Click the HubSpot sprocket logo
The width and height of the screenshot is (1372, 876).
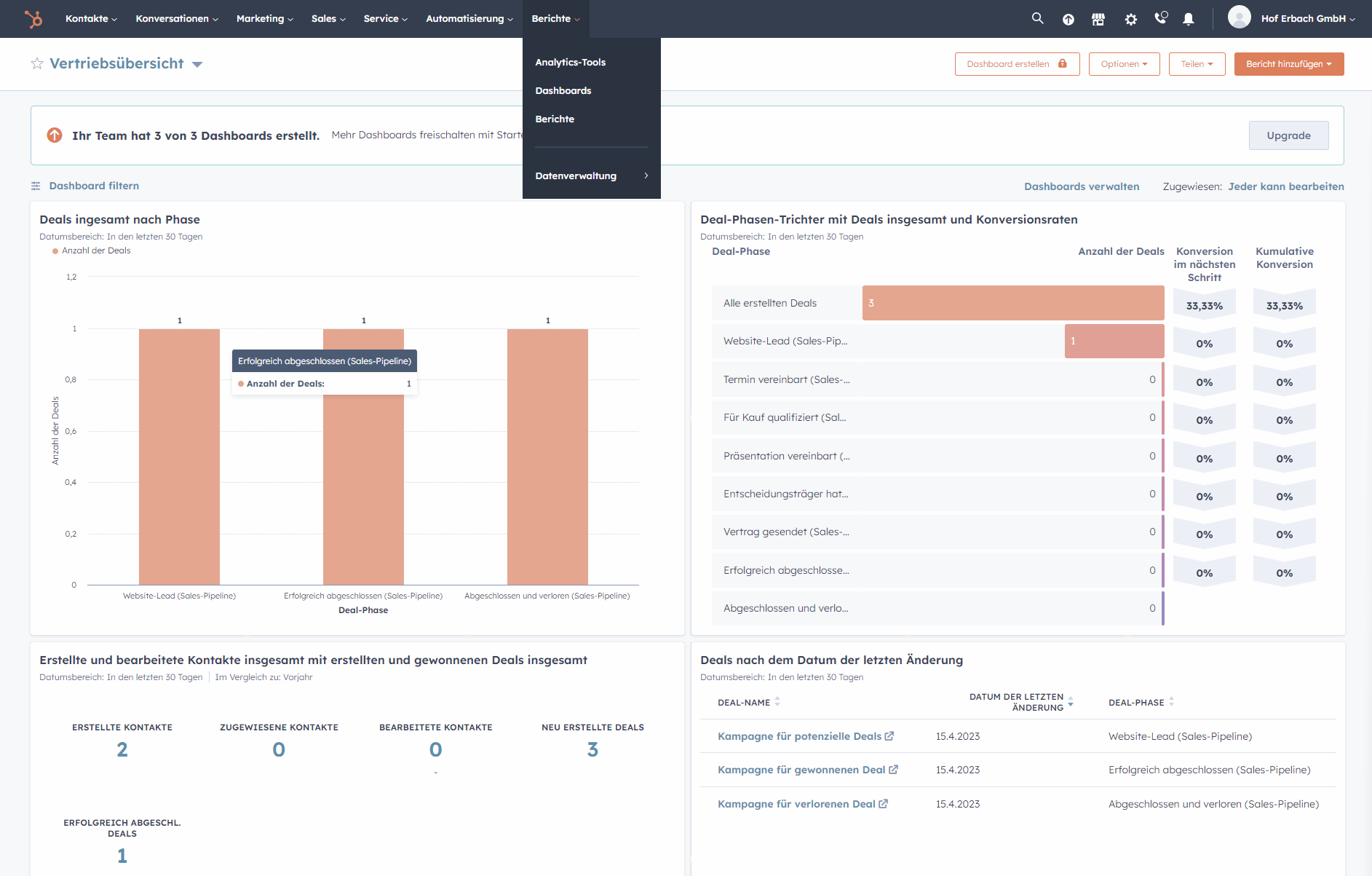(x=33, y=19)
